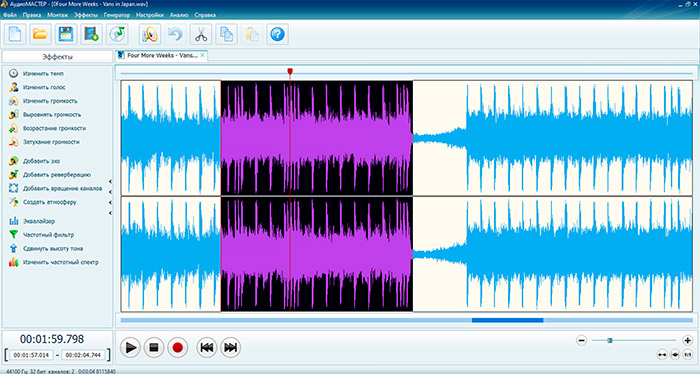
Task: Click the clock icon beside Изменить темп
Action: [x=14, y=73]
